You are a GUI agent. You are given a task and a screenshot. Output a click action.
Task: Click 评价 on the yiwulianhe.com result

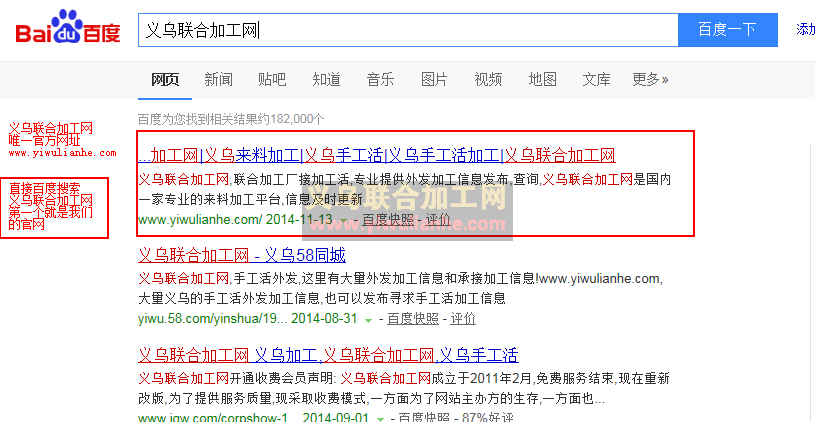coord(438,219)
